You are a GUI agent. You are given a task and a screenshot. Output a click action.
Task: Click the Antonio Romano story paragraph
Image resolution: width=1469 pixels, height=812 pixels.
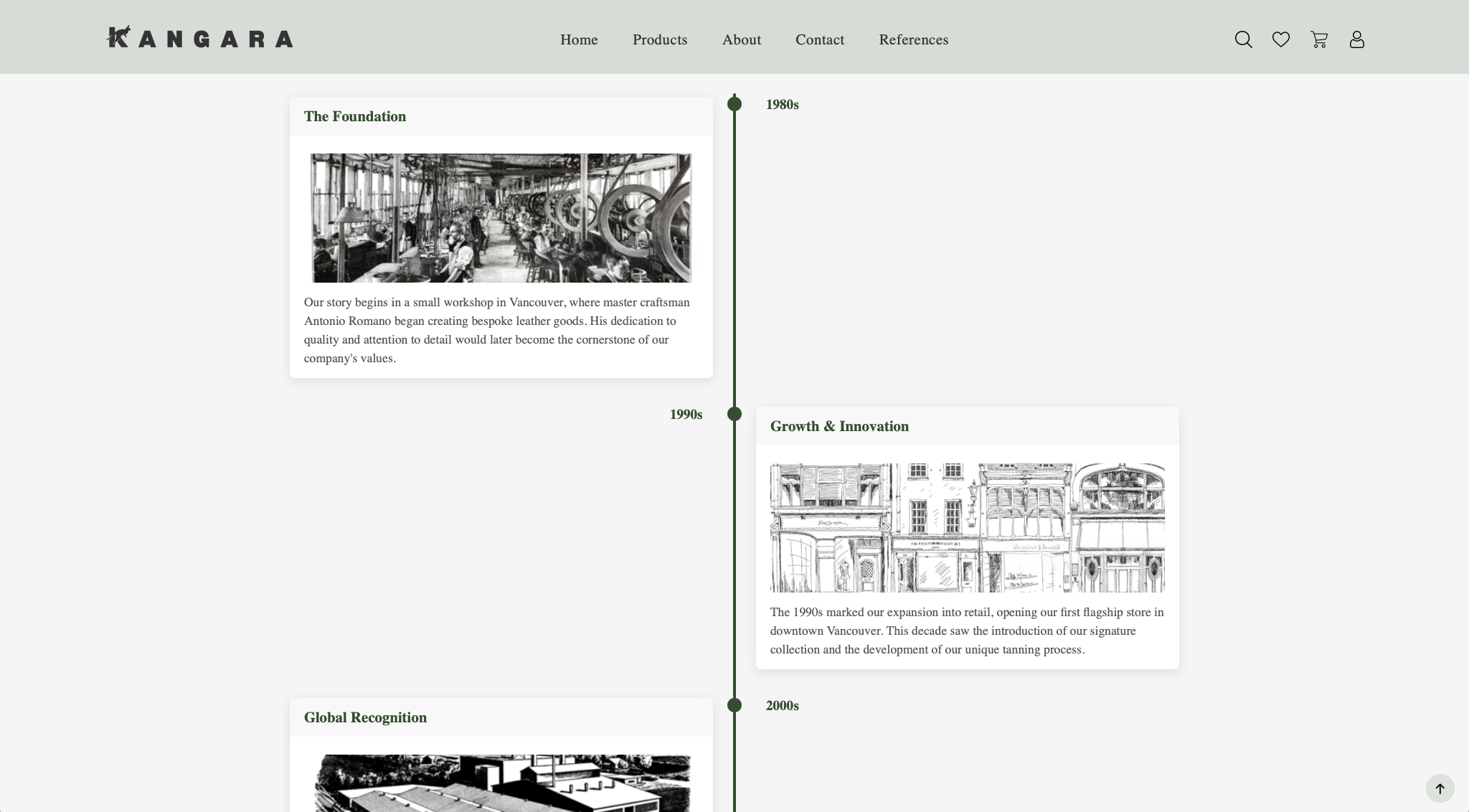pos(498,330)
